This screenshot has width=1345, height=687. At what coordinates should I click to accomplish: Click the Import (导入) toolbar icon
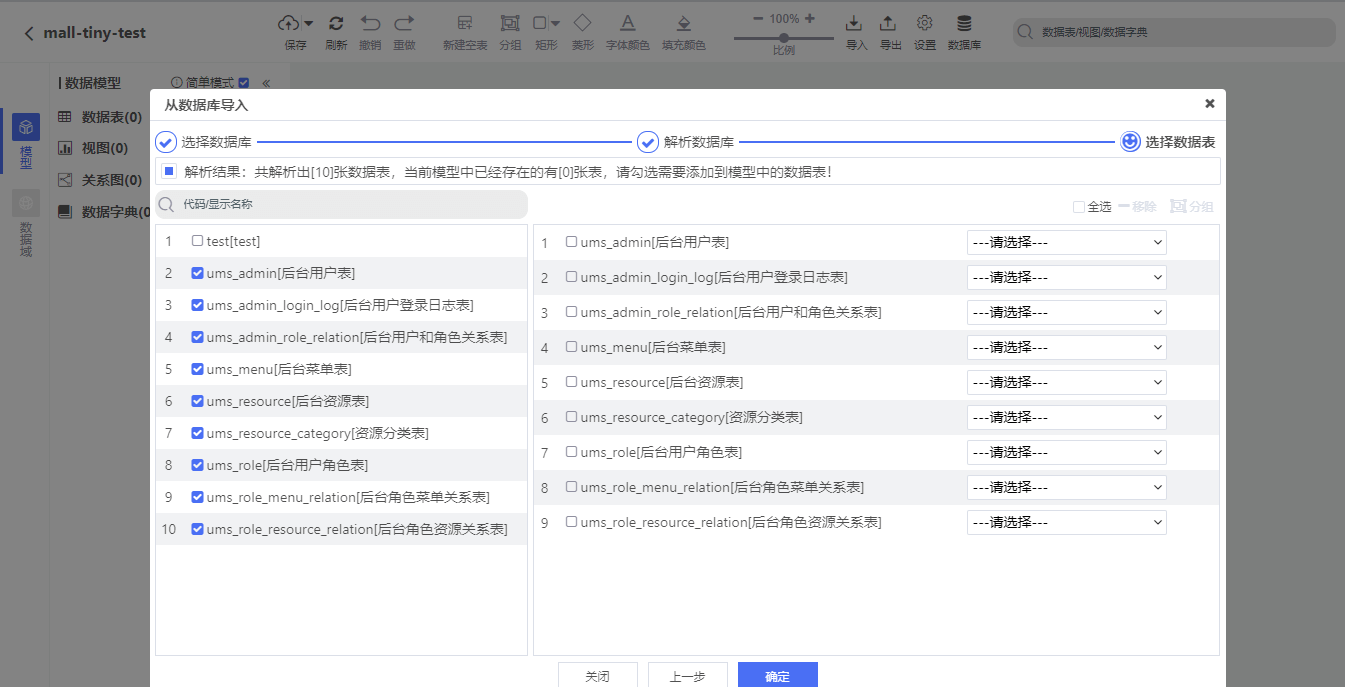pyautogui.click(x=854, y=23)
